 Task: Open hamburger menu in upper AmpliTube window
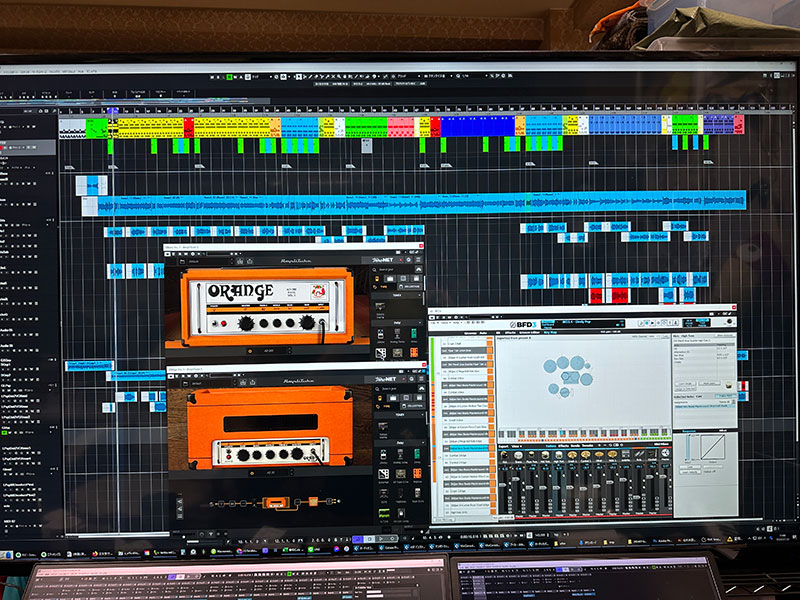418,260
